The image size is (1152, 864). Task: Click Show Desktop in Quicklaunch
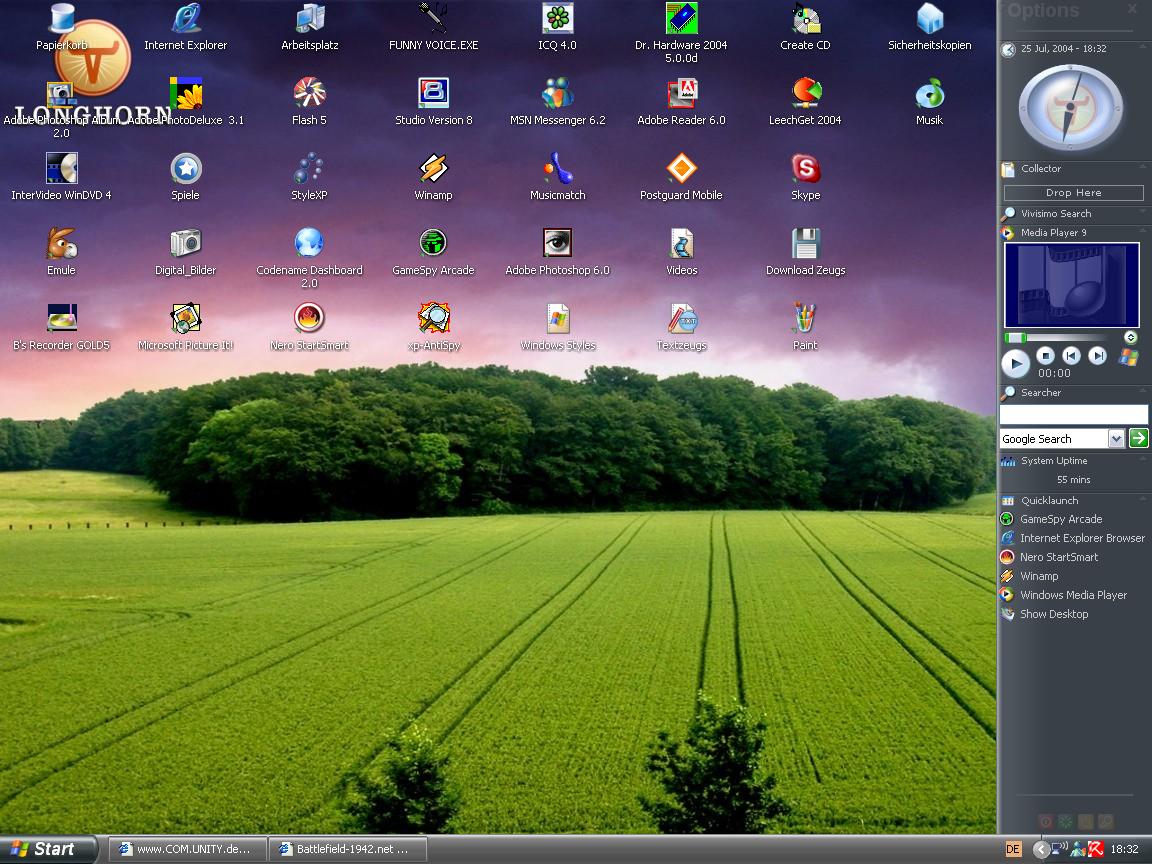tap(1053, 614)
